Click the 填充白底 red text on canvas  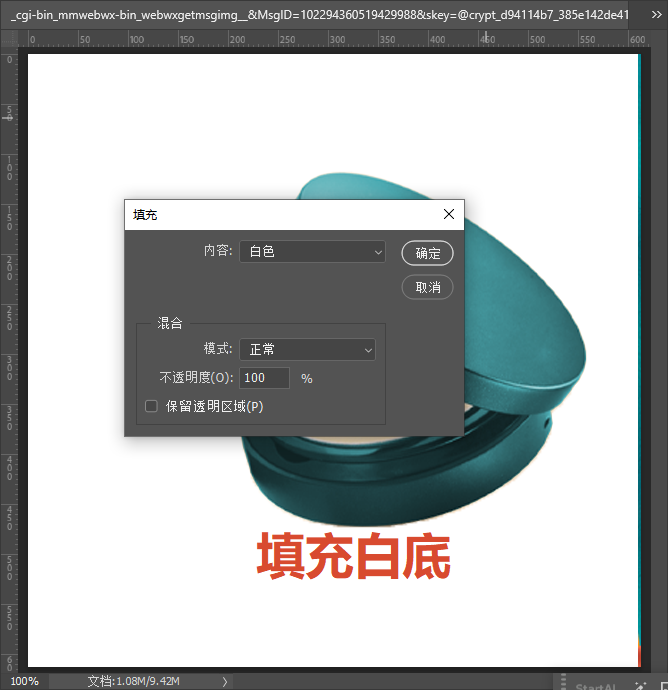point(353,556)
